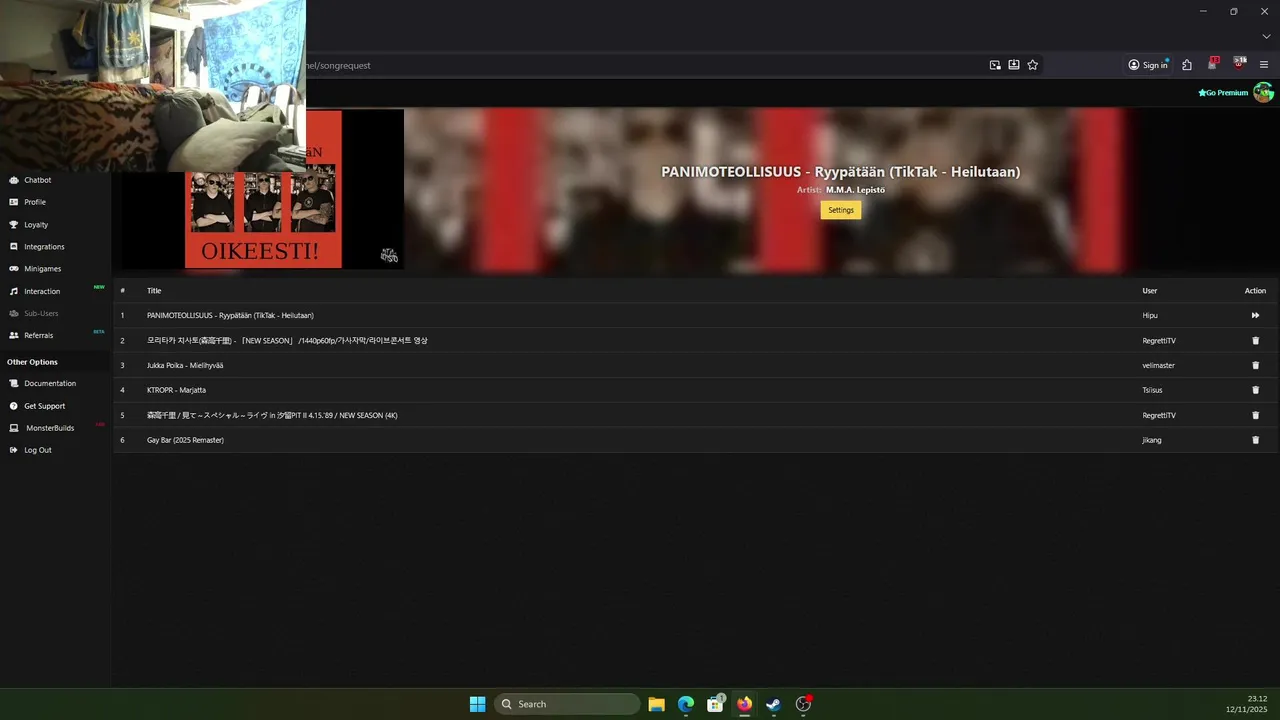Open Microsoft Store from the taskbar
The height and width of the screenshot is (720, 1280).
point(715,704)
